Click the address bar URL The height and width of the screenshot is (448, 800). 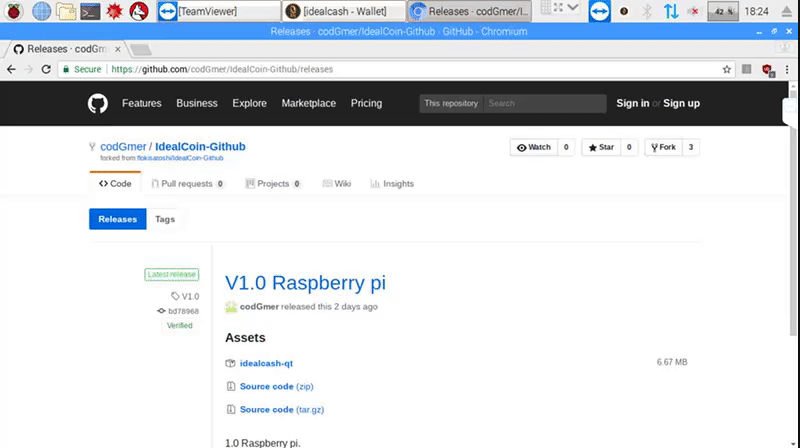pyautogui.click(x=222, y=69)
